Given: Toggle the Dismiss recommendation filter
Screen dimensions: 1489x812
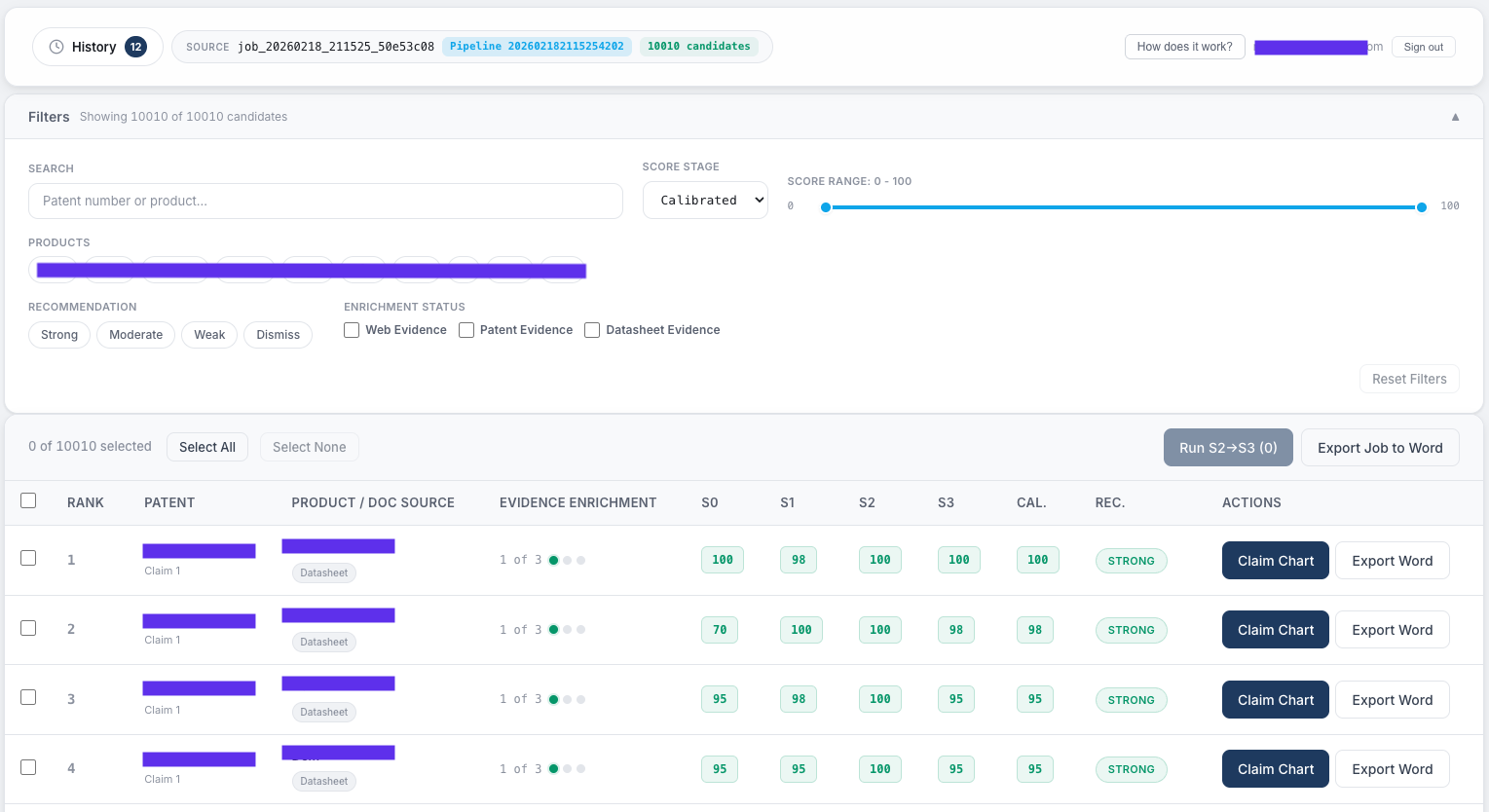Looking at the screenshot, I should click(278, 334).
